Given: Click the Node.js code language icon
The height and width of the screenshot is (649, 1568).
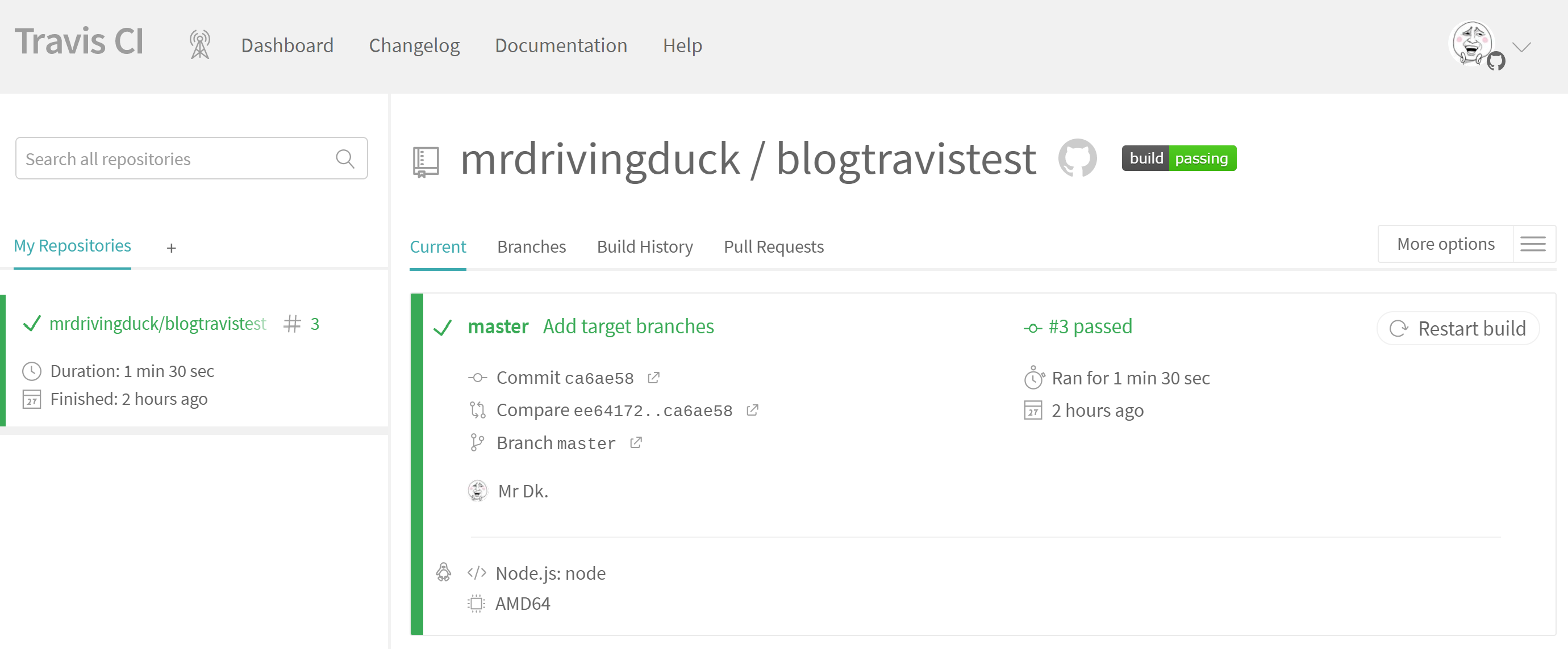Looking at the screenshot, I should [478, 573].
